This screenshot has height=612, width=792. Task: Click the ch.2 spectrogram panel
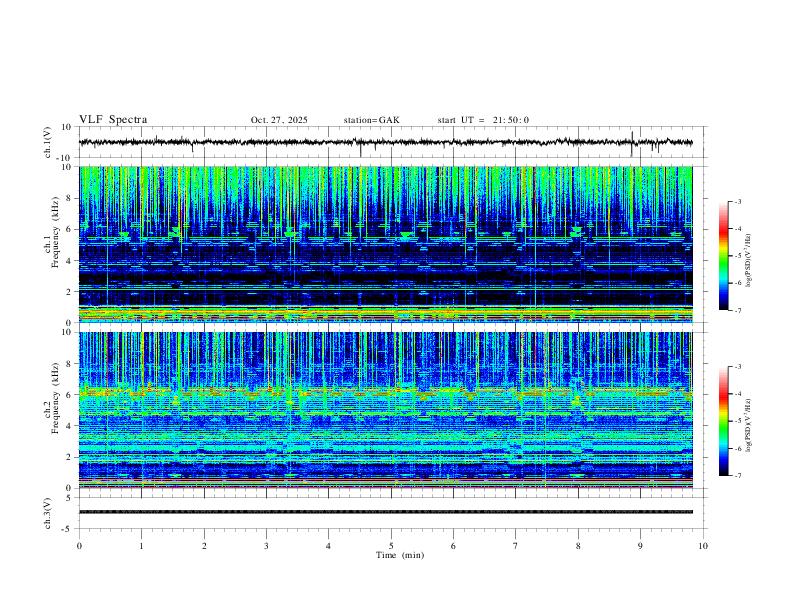385,410
